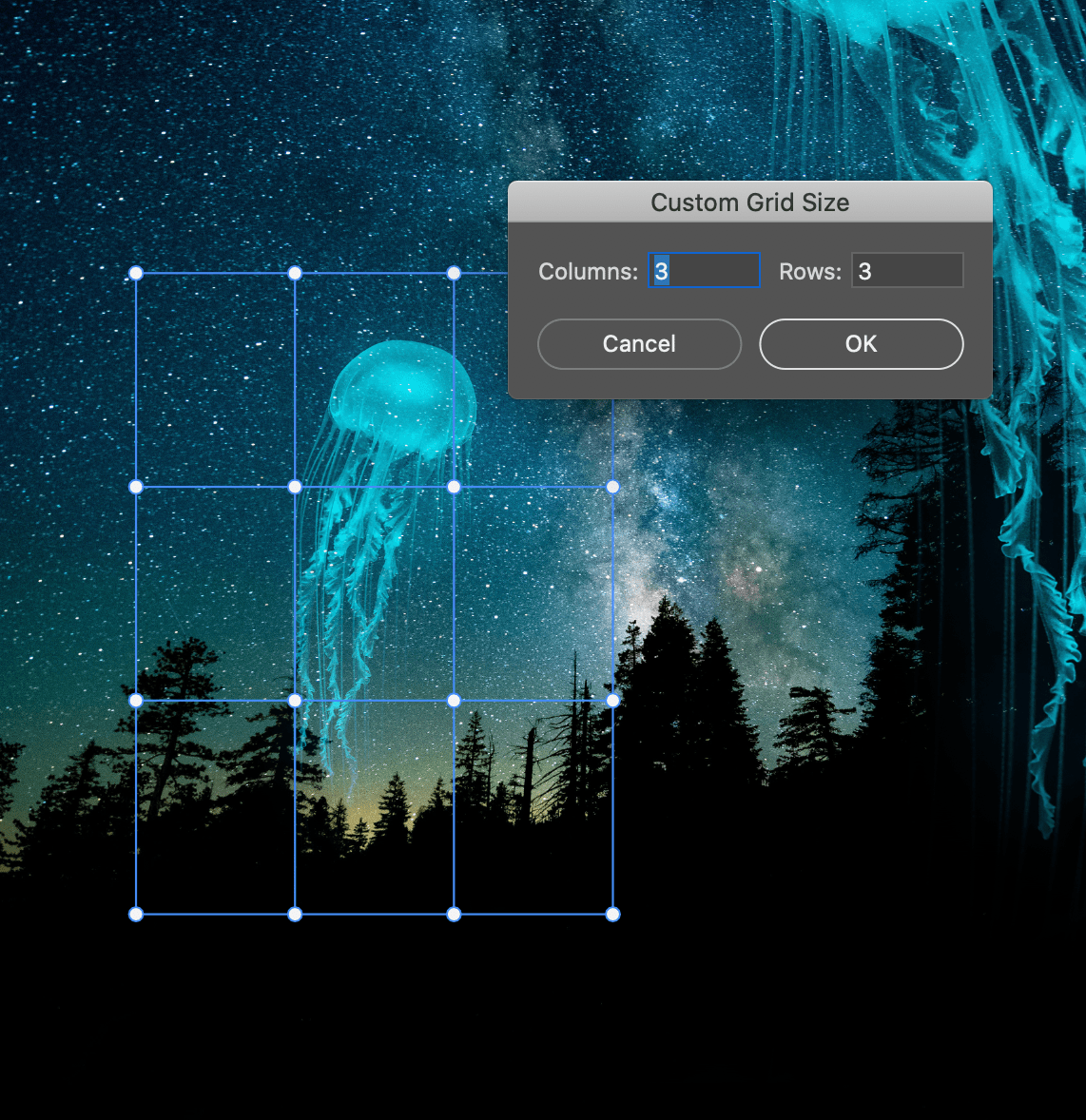Click the Rows input field
This screenshot has height=1120, width=1086.
[906, 271]
